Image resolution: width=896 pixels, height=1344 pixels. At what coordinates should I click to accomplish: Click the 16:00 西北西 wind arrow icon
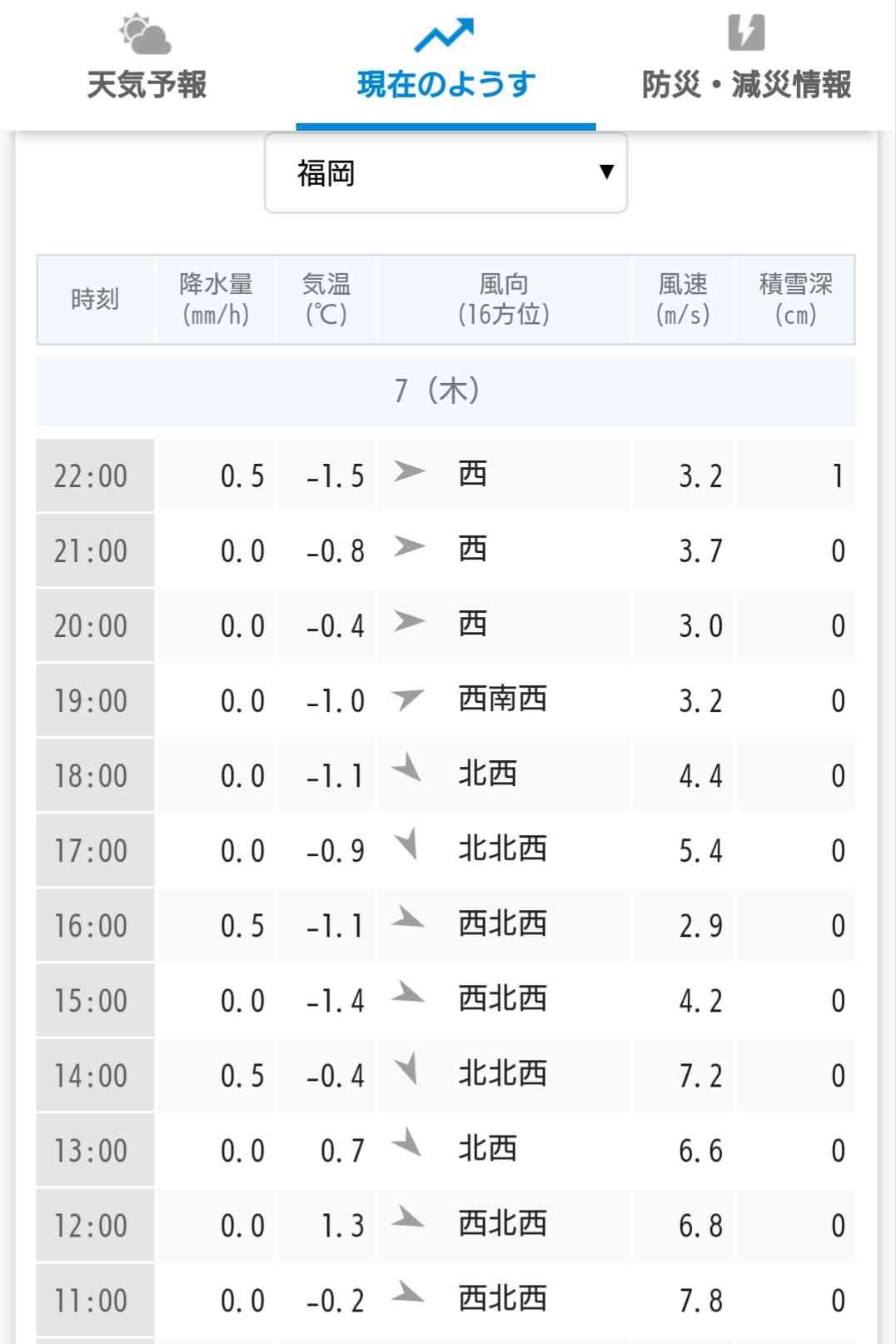[x=408, y=918]
